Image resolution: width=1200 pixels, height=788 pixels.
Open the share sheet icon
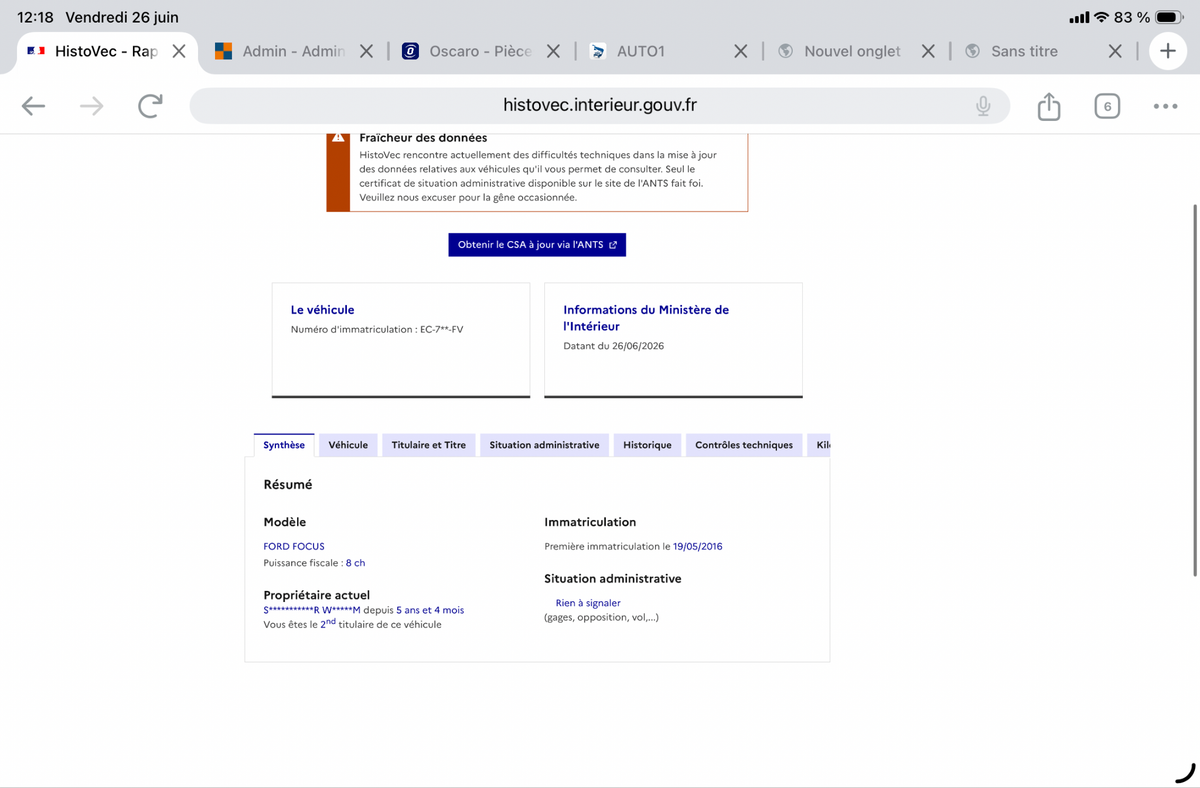(1048, 106)
